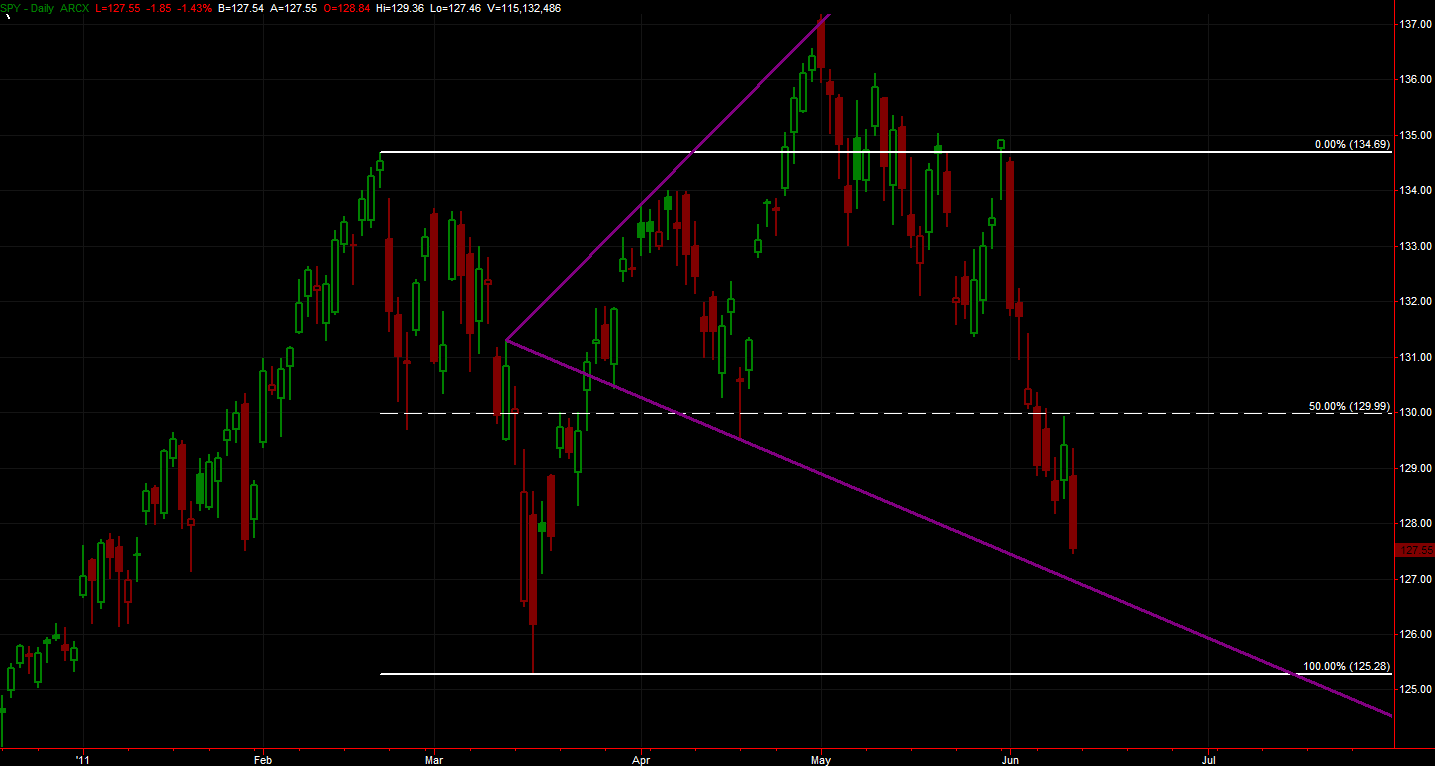Click the SPY - Daily symbol label
The height and width of the screenshot is (766, 1435).
pos(27,7)
